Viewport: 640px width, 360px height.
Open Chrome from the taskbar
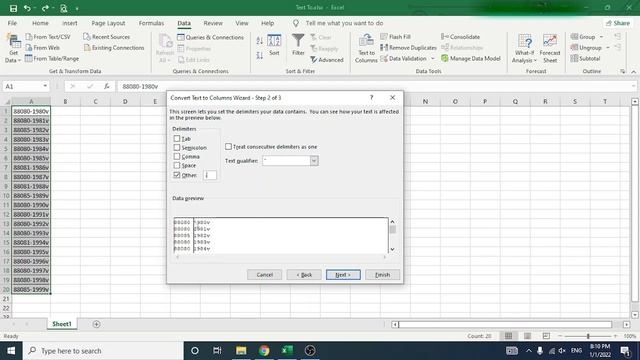[264, 351]
